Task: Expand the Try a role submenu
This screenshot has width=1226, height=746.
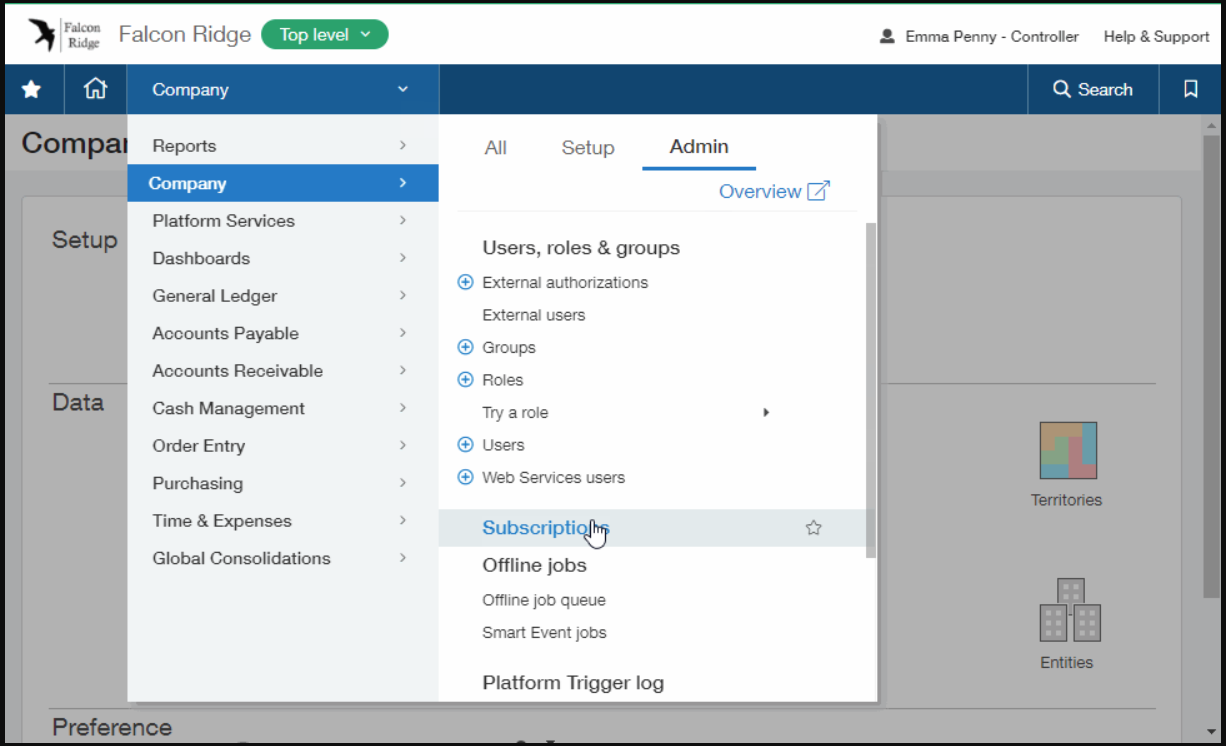Action: coord(515,412)
